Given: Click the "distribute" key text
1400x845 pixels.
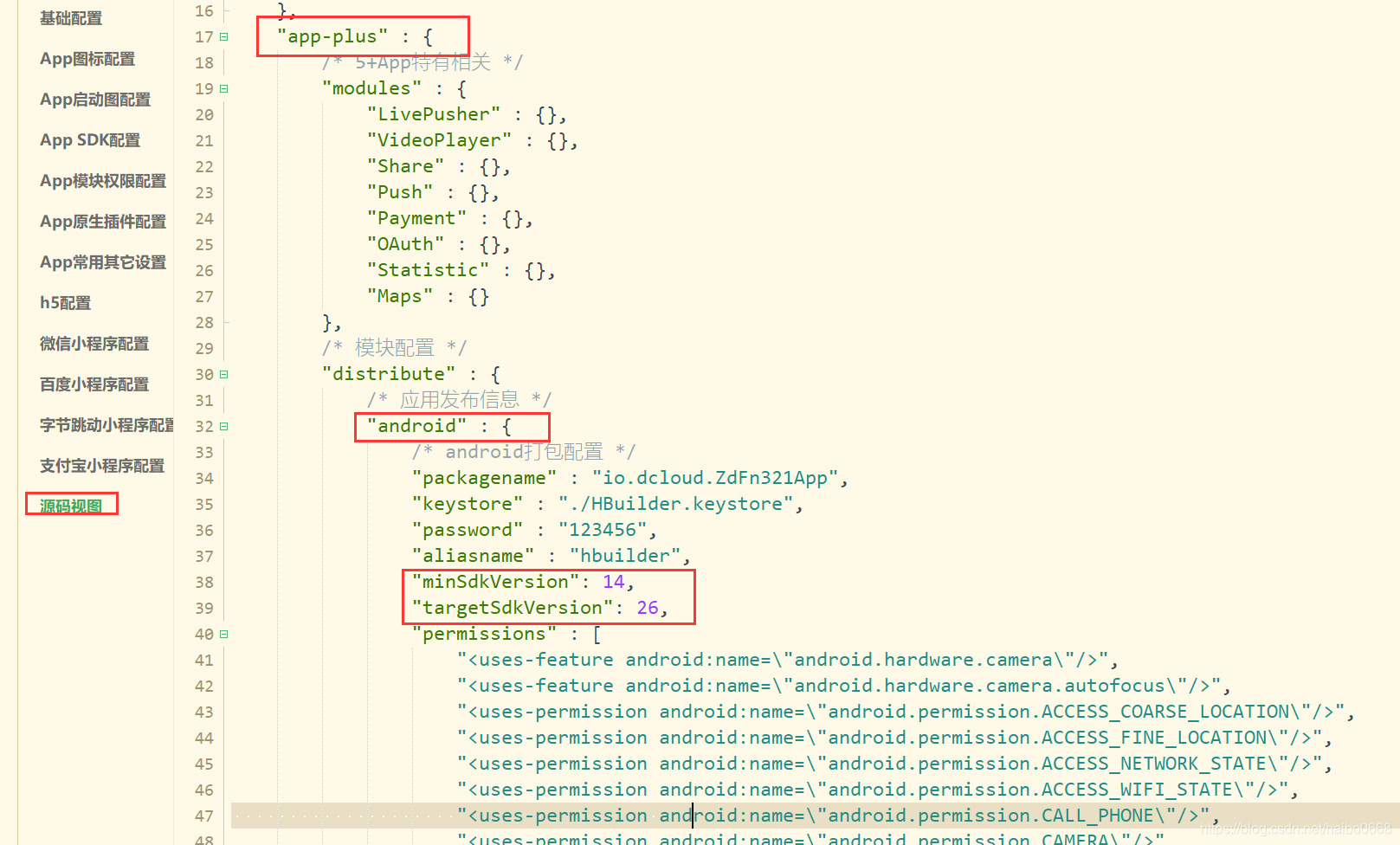Looking at the screenshot, I should click(389, 374).
